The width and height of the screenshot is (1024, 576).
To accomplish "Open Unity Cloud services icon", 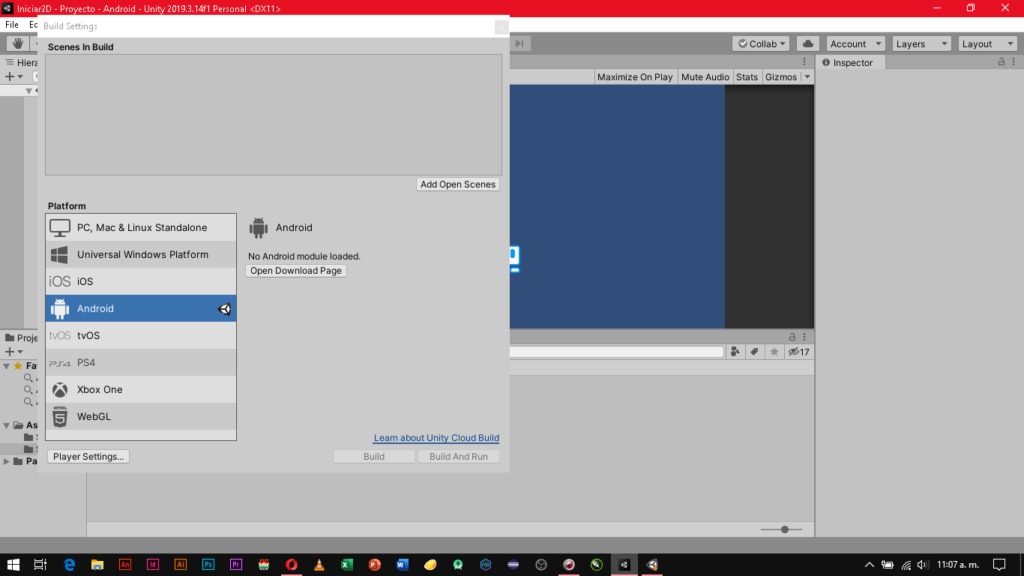I will (x=808, y=44).
